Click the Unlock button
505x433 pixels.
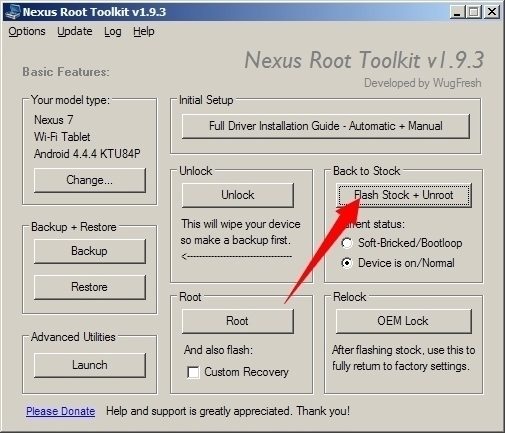pyautogui.click(x=238, y=195)
